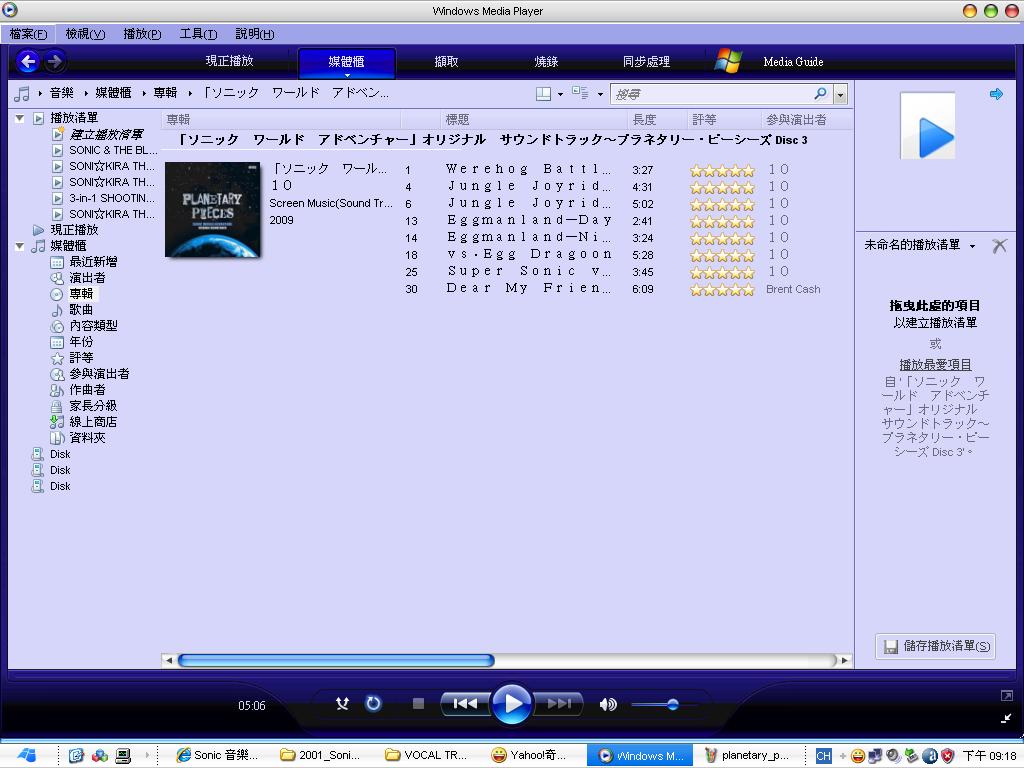Open the 檔案 menu
Viewport: 1024px width, 768px height.
[28, 34]
